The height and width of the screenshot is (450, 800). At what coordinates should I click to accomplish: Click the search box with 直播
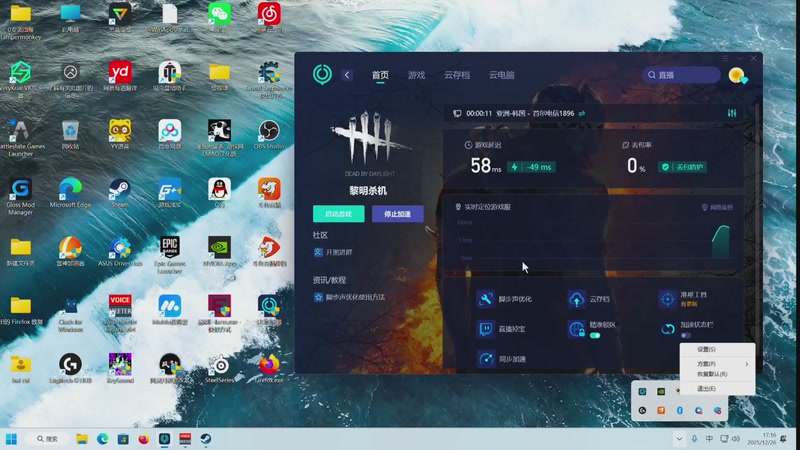pos(681,75)
